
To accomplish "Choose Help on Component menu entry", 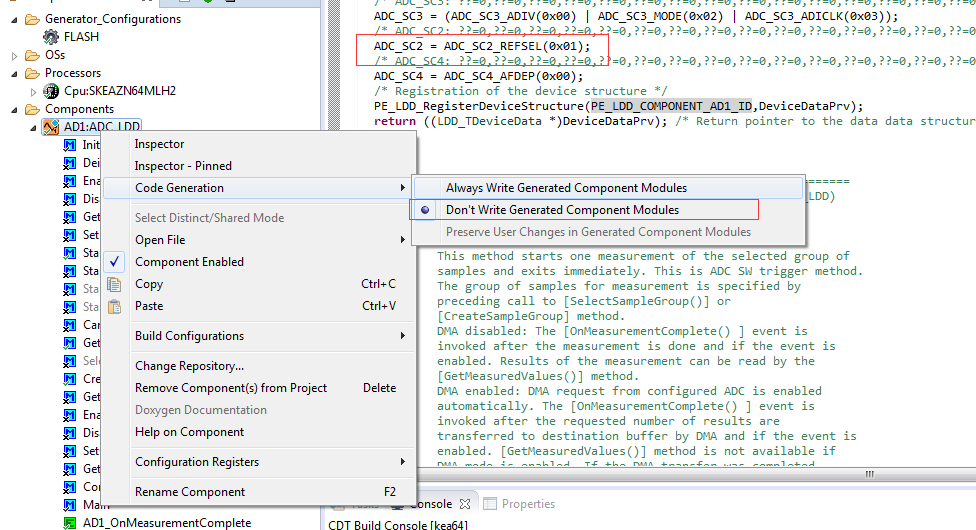I will tap(189, 432).
